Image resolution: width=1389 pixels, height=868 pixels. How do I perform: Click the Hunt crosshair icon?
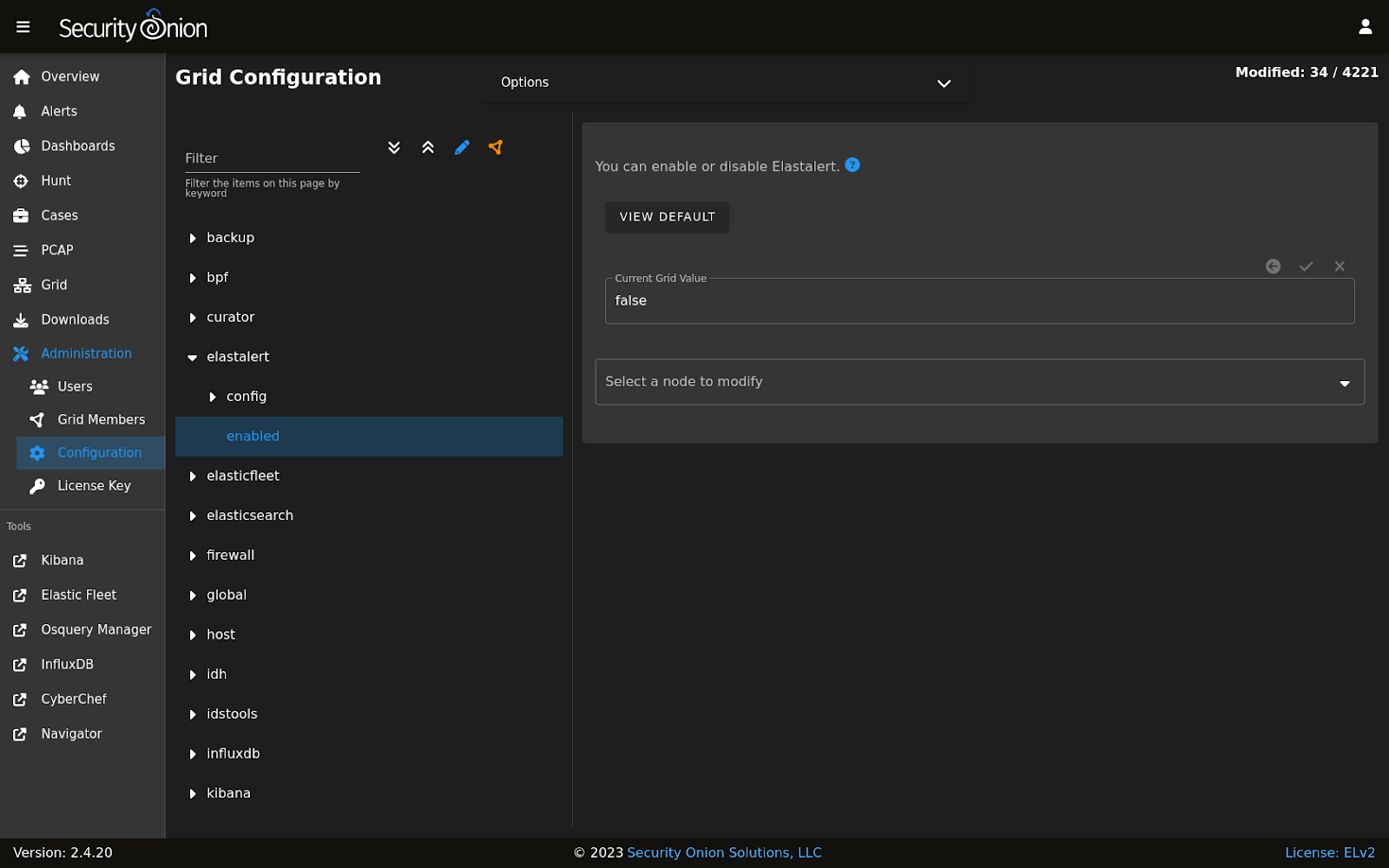22,181
